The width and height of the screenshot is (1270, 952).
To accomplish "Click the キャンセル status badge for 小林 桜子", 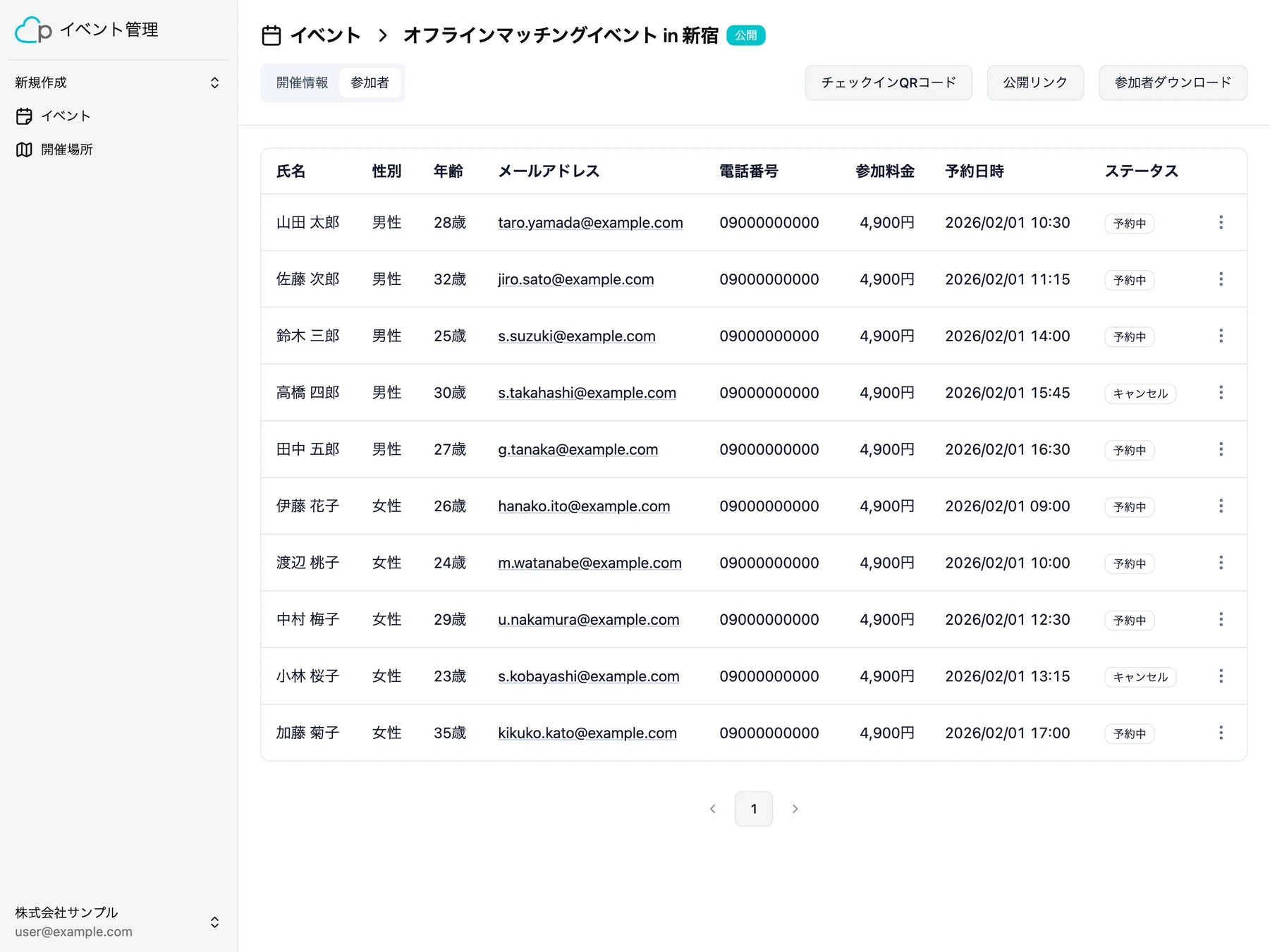I will 1140,676.
